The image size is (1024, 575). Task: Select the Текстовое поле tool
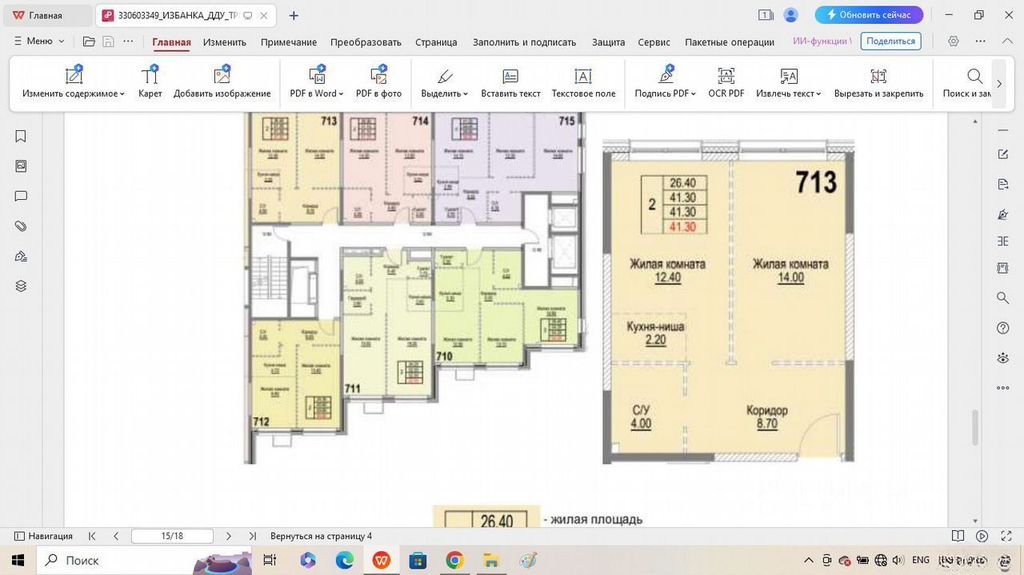[x=583, y=82]
